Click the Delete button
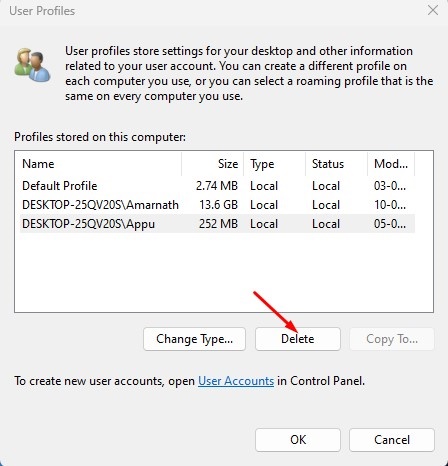The image size is (448, 466). [298, 339]
